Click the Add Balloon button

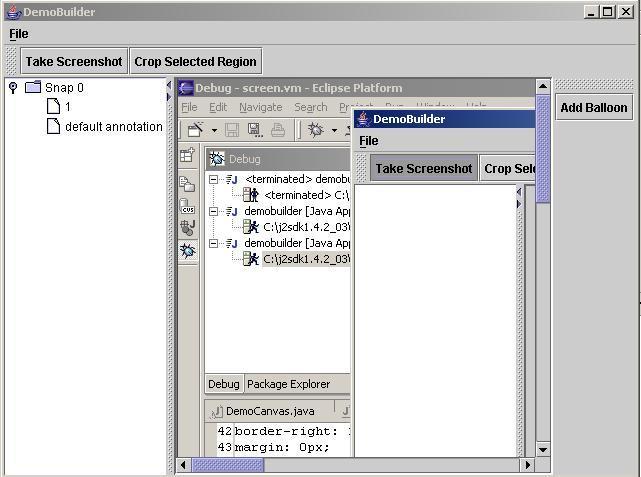click(594, 108)
